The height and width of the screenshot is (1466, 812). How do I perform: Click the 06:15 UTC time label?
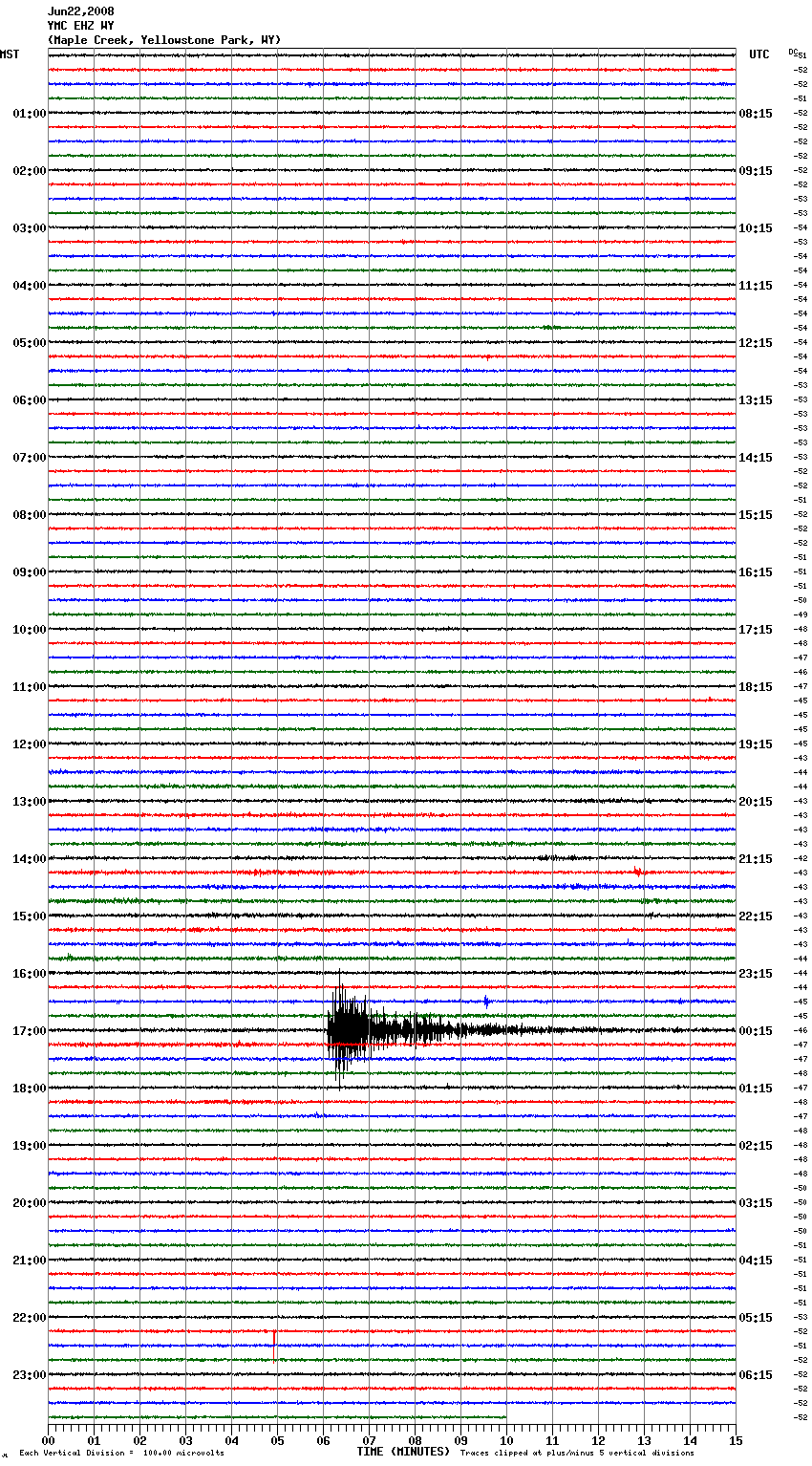coord(756,1375)
